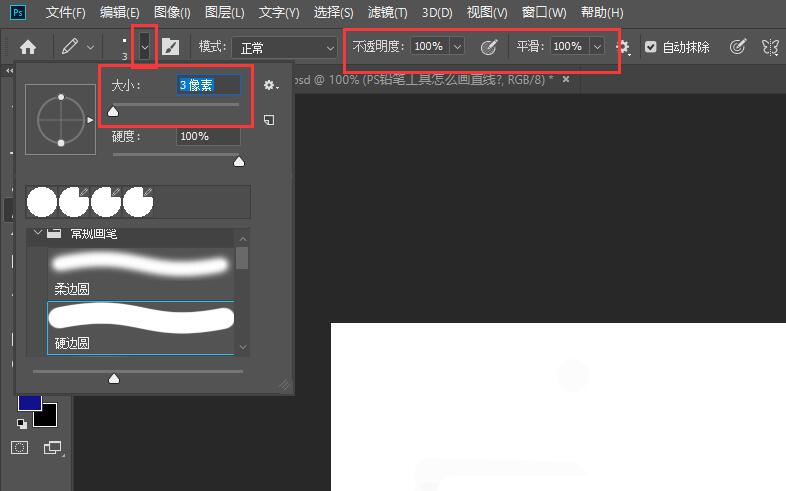
Task: Select the first recent brush thumbnail
Action: click(x=42, y=202)
